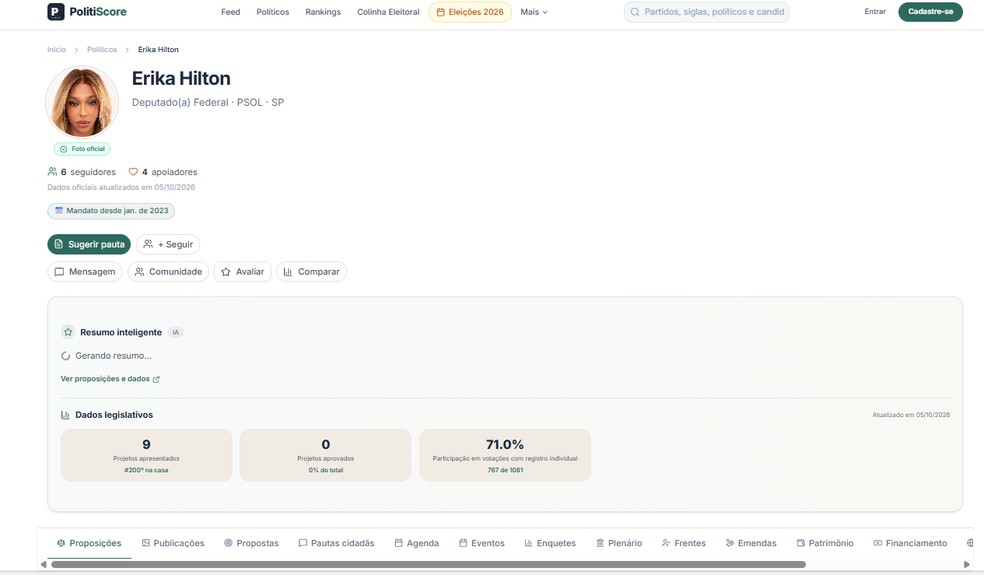Open the Pautas cidadãs tab
Viewport: 984px width, 575px height.
click(336, 543)
